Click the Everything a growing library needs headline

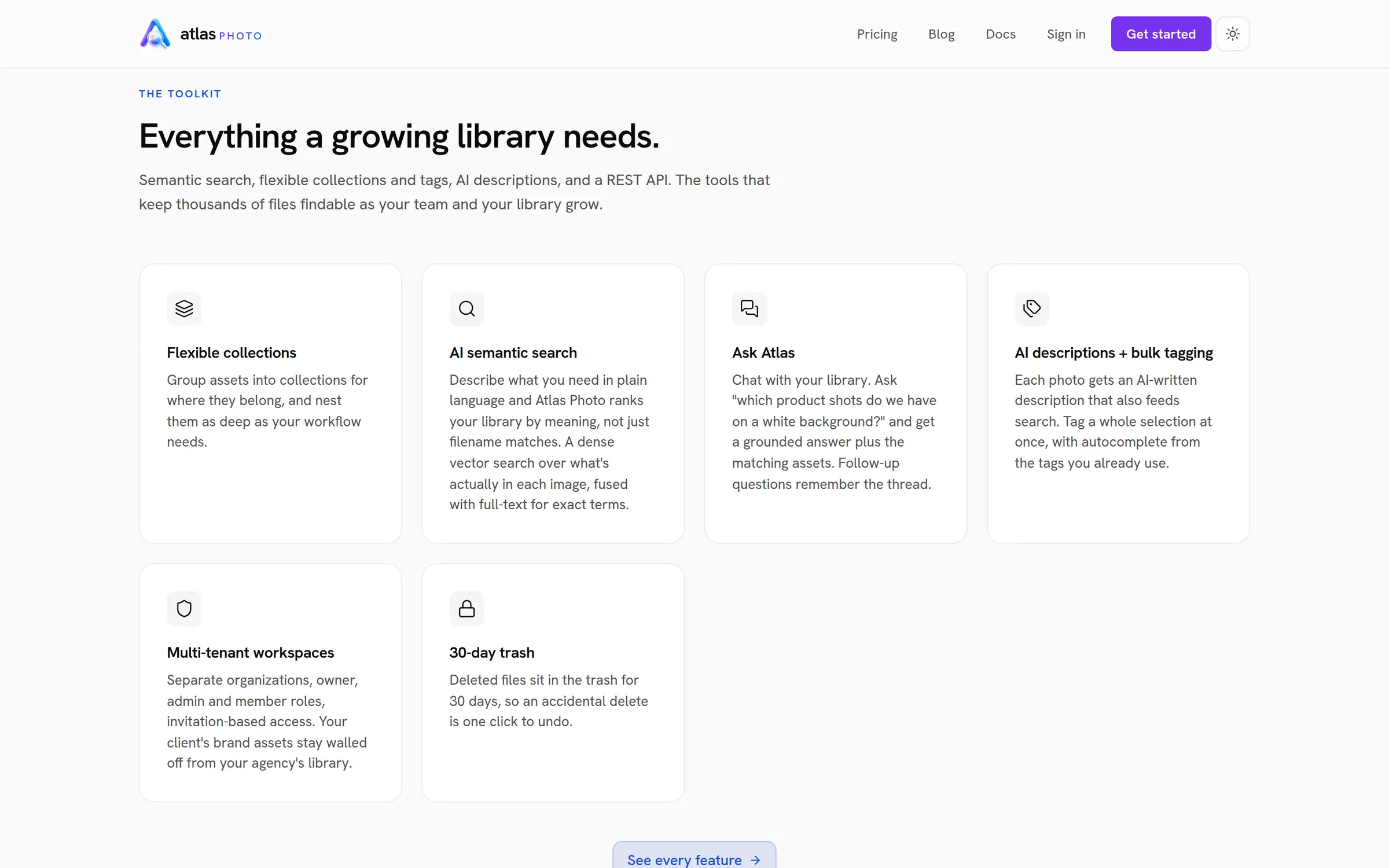coord(399,137)
